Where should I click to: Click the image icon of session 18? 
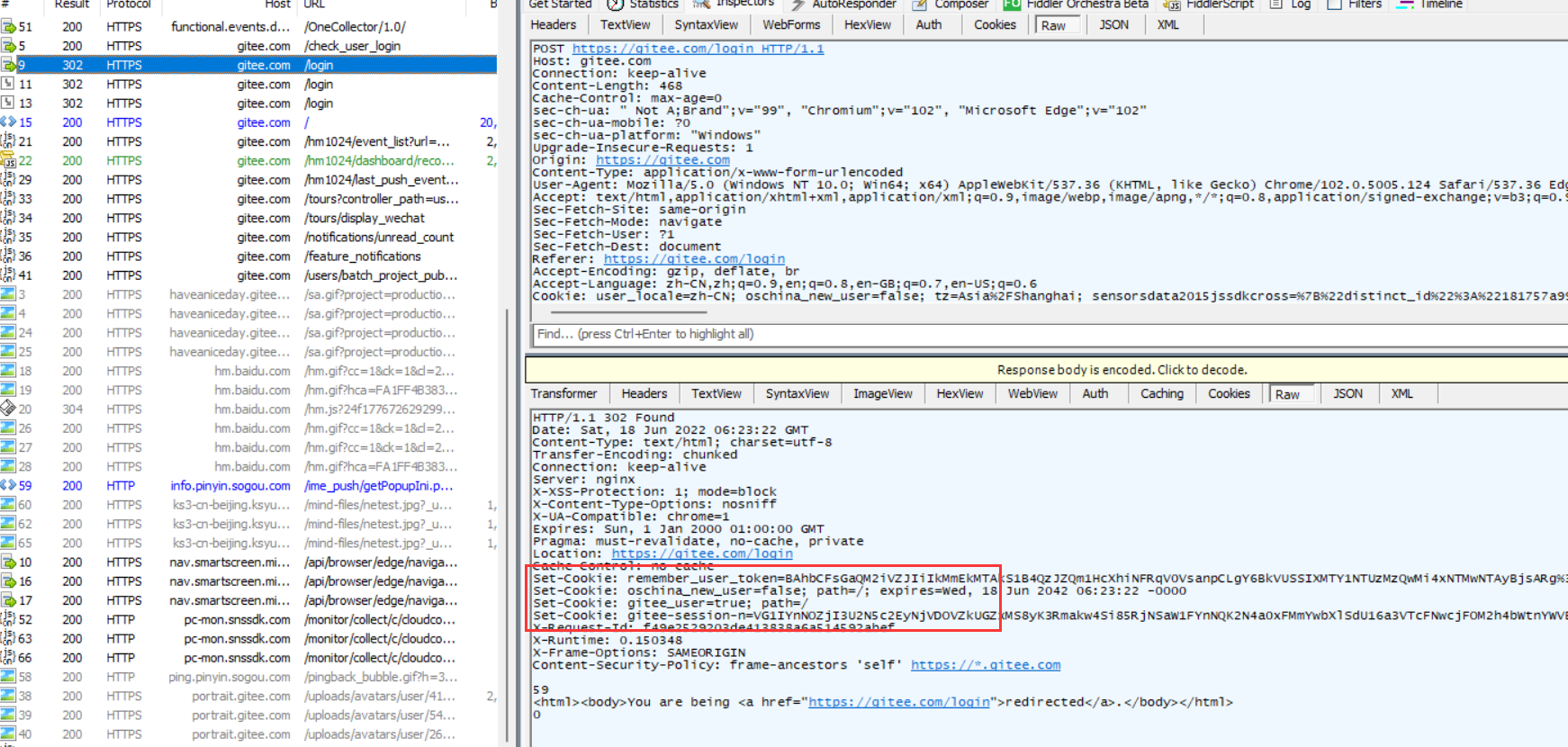9,371
